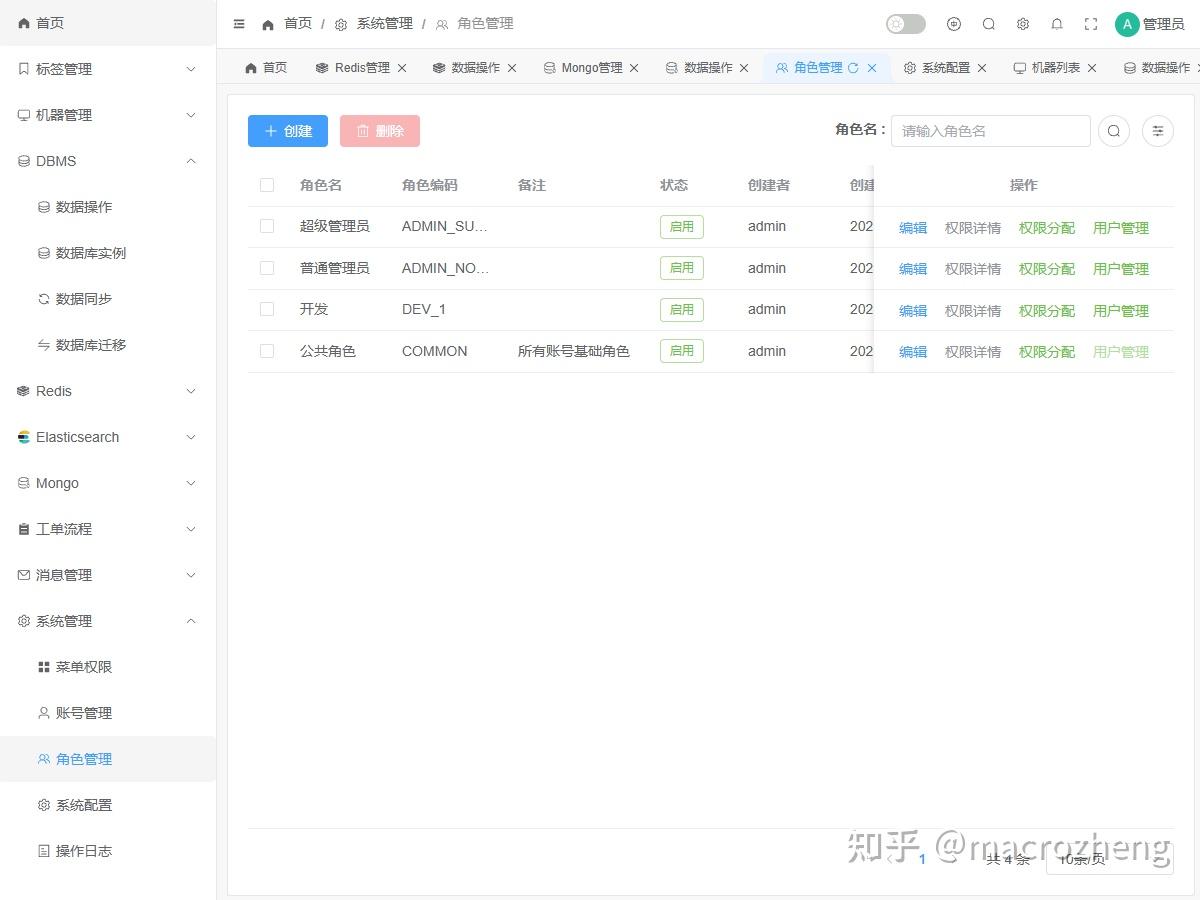The image size is (1200, 900).
Task: Click the 请输入角色名 input field
Action: click(990, 130)
